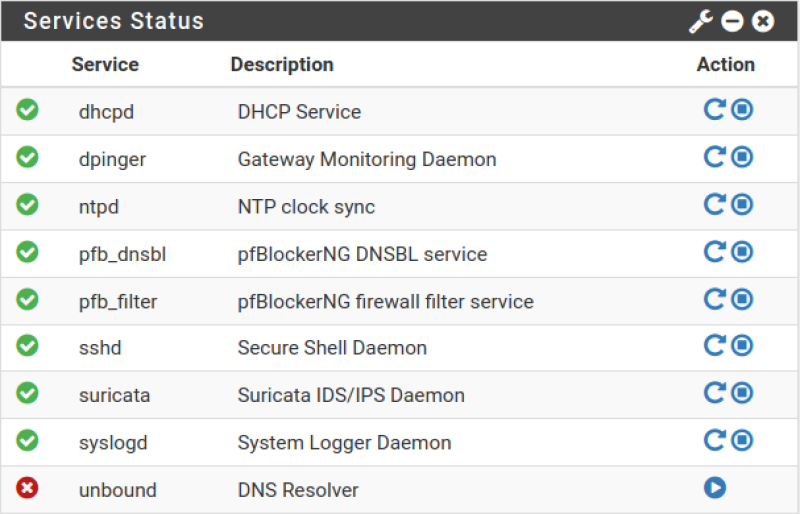Close the Services Status widget
Screen dimensions: 800x514
(763, 21)
